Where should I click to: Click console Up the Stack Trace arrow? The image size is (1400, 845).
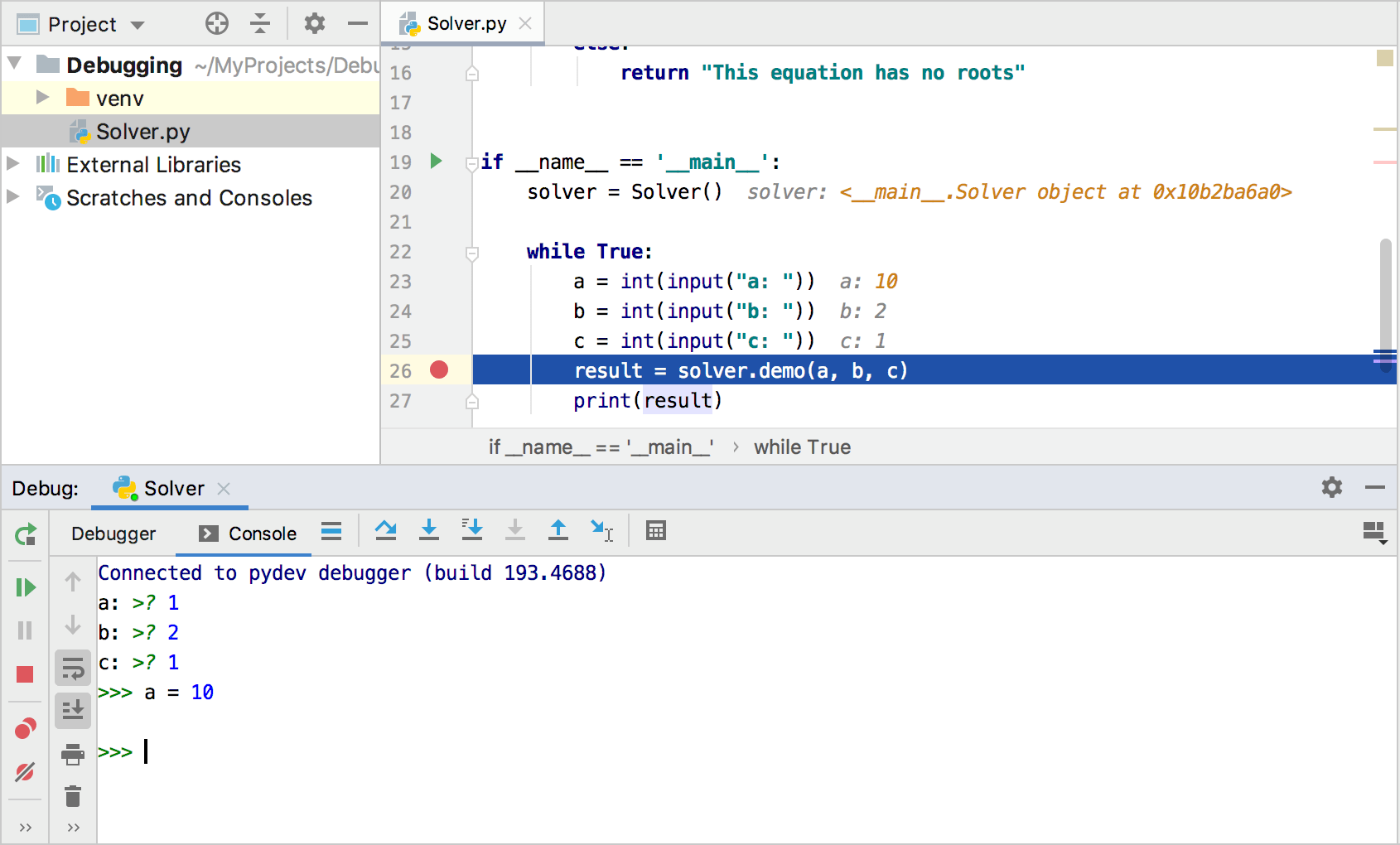(x=73, y=582)
